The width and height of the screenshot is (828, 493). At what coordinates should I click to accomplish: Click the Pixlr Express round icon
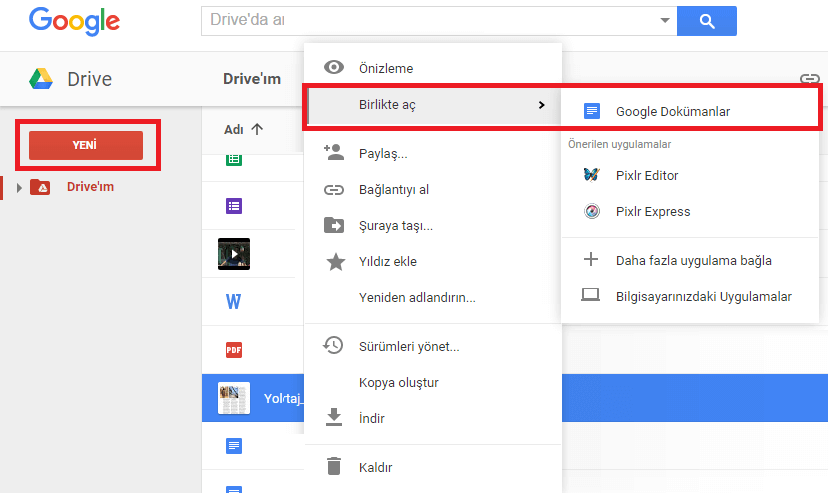tap(592, 211)
